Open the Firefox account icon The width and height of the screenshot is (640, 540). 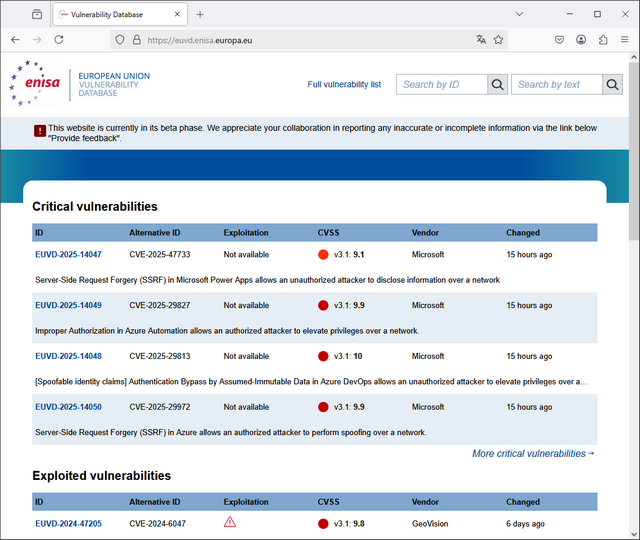click(581, 40)
